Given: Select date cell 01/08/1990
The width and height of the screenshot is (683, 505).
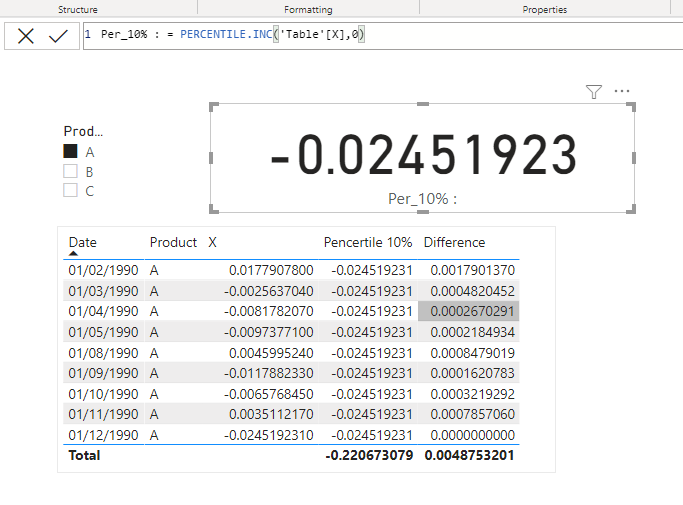Looking at the screenshot, I should (x=103, y=352).
